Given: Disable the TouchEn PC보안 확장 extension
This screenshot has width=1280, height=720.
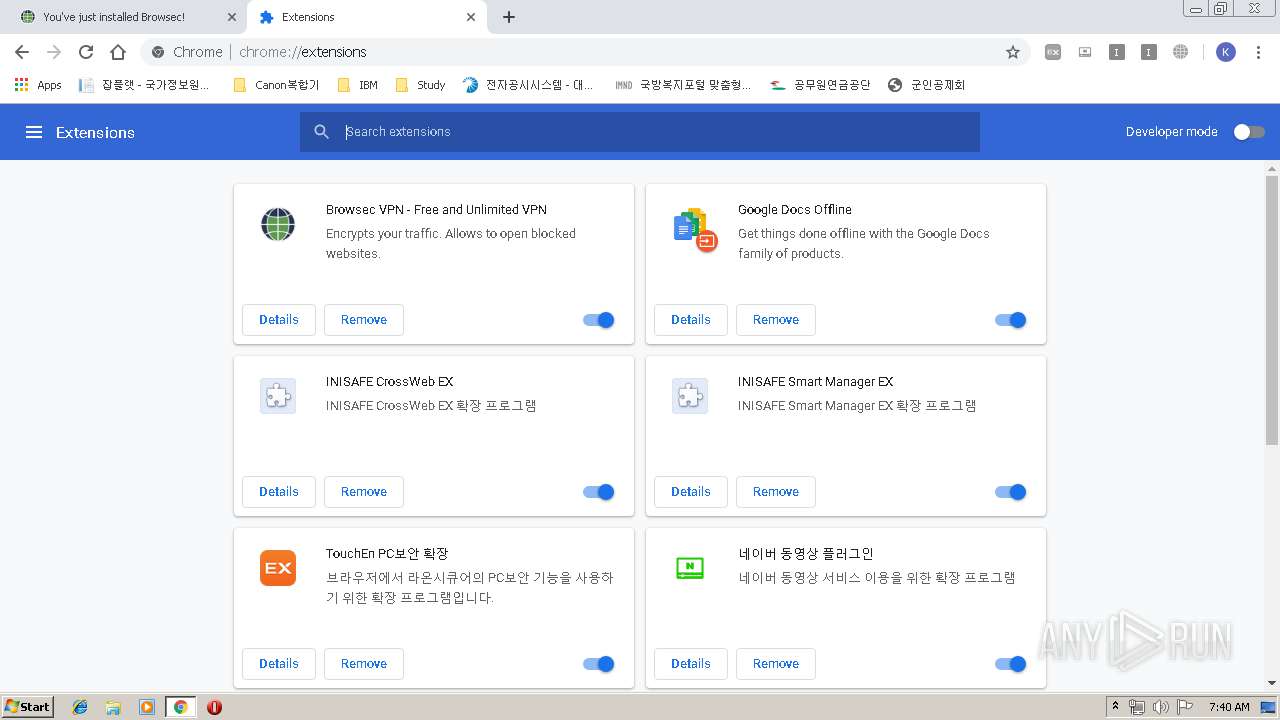Looking at the screenshot, I should point(599,664).
